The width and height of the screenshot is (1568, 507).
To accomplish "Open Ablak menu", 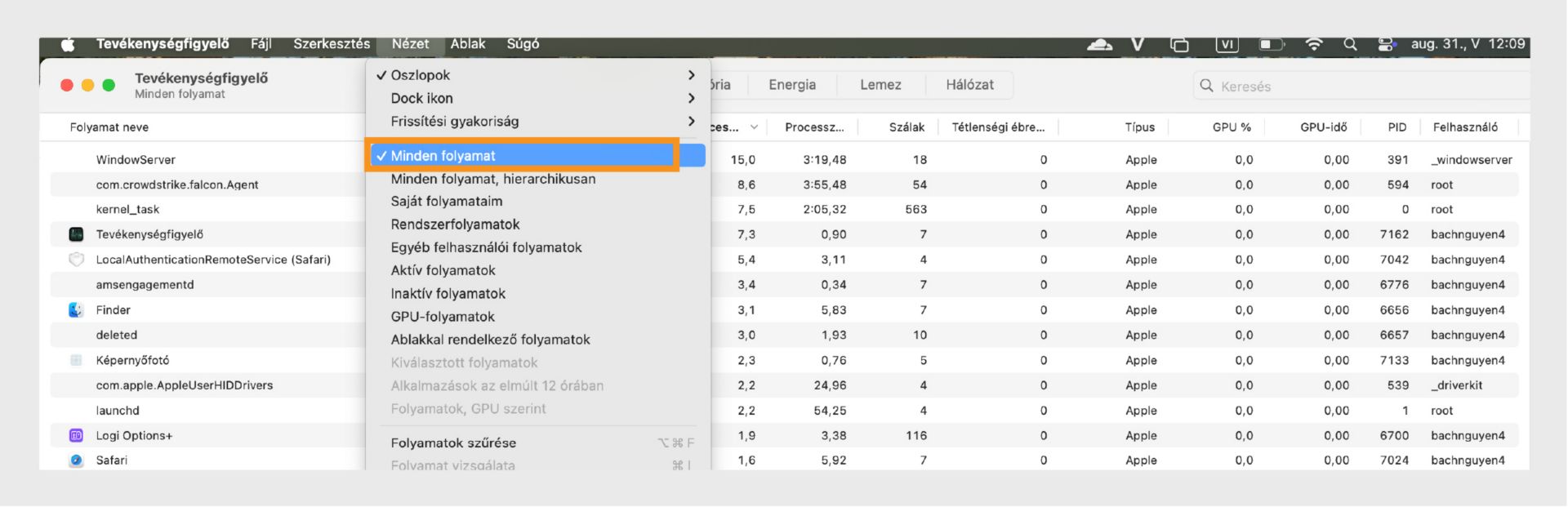I will pyautogui.click(x=468, y=44).
